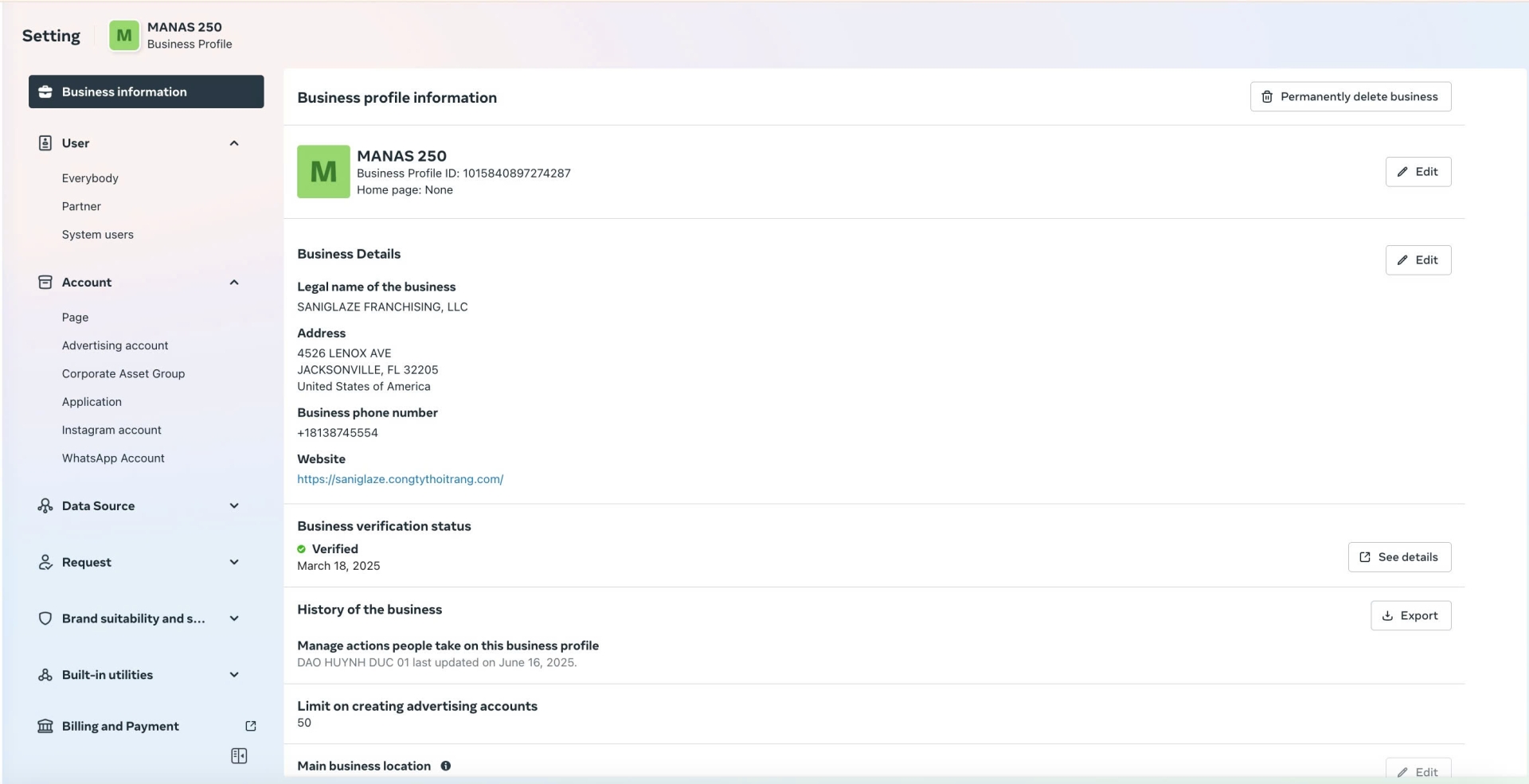Open Advertising account in sidebar

tap(115, 345)
